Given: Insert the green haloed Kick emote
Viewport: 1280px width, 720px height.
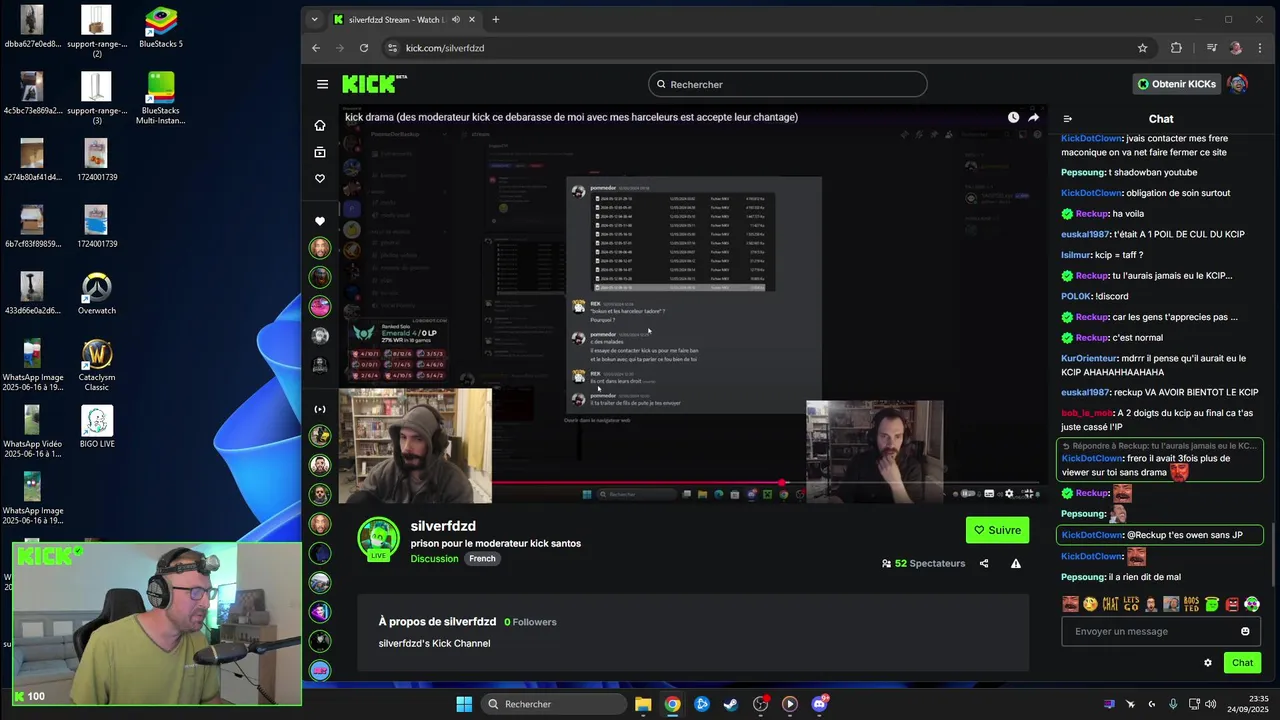Looking at the screenshot, I should (x=1211, y=604).
